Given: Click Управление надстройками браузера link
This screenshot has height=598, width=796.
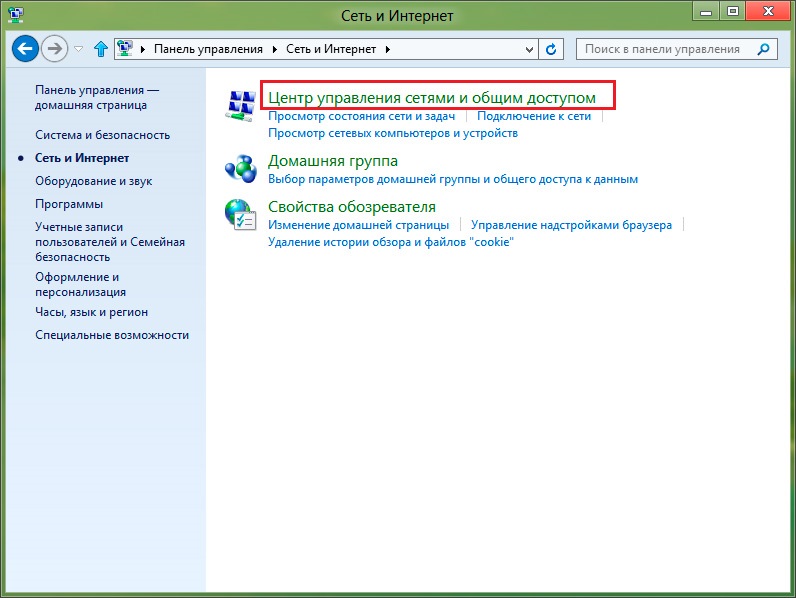Looking at the screenshot, I should point(571,225).
